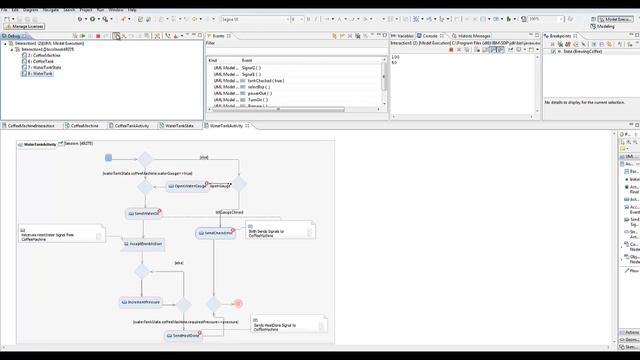Click the WaterTankActivity frame title label

(x=37, y=144)
